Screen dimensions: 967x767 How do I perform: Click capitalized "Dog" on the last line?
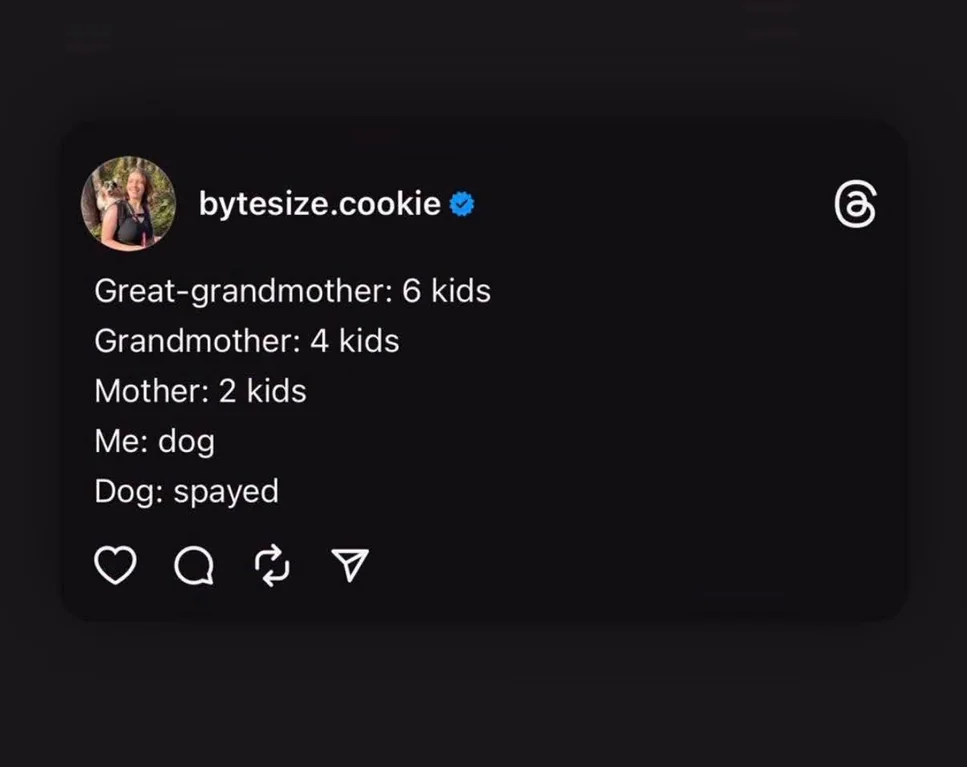click(125, 491)
